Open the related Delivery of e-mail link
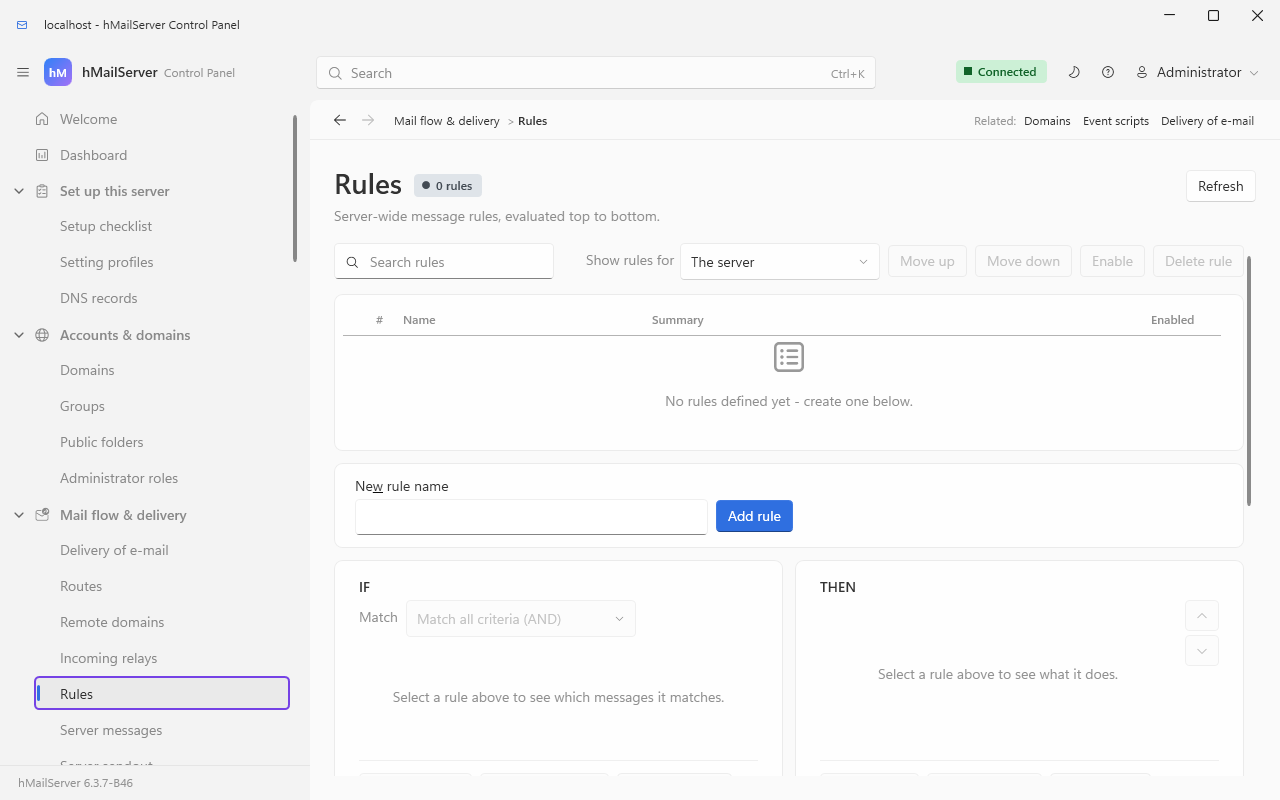 click(x=1207, y=121)
